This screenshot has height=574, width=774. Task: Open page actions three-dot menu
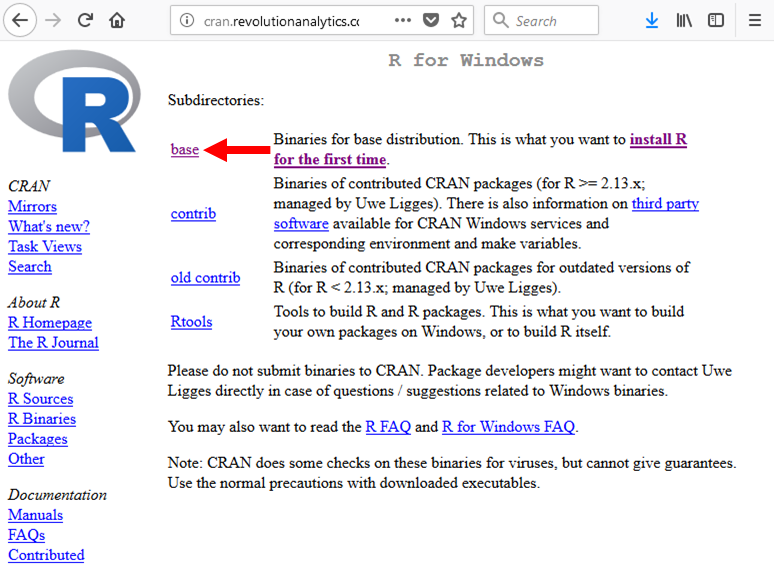pyautogui.click(x=403, y=20)
